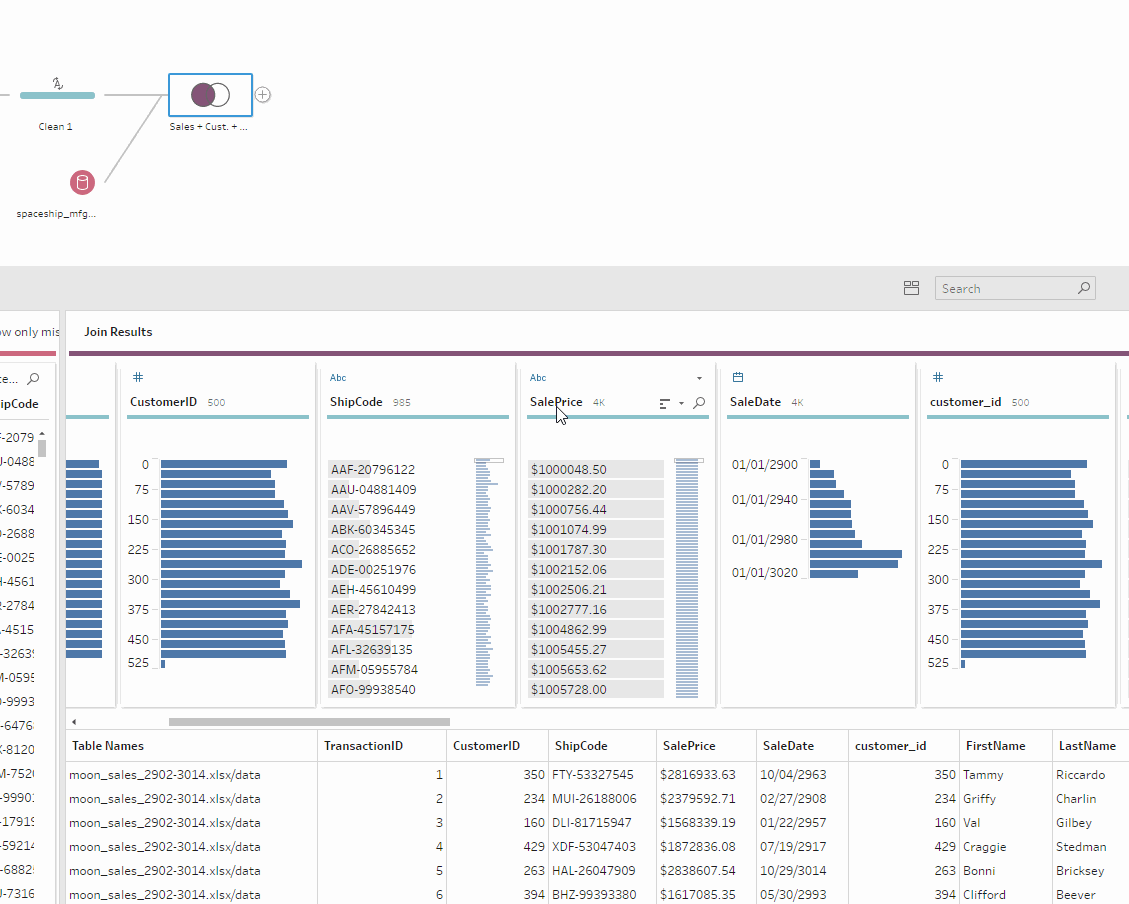
Task: Select the Clean 1 step in the flow
Action: pyautogui.click(x=56, y=95)
